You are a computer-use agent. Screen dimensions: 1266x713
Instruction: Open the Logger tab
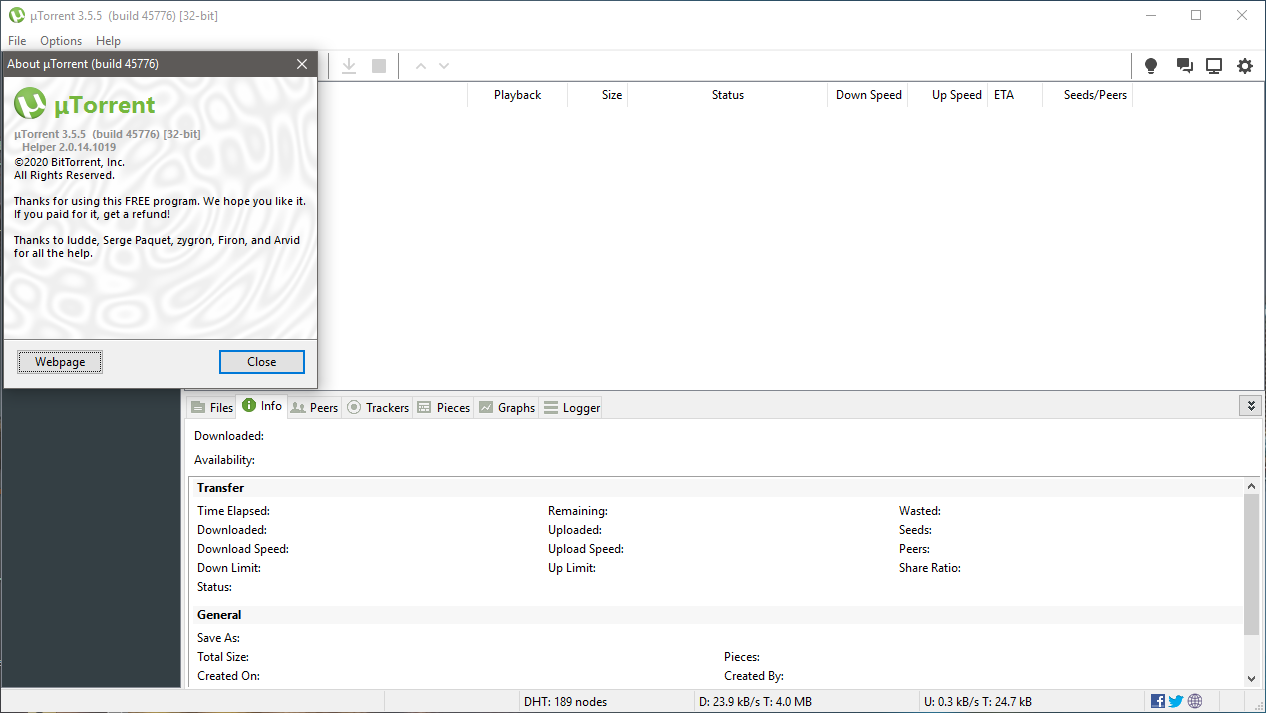tap(571, 407)
